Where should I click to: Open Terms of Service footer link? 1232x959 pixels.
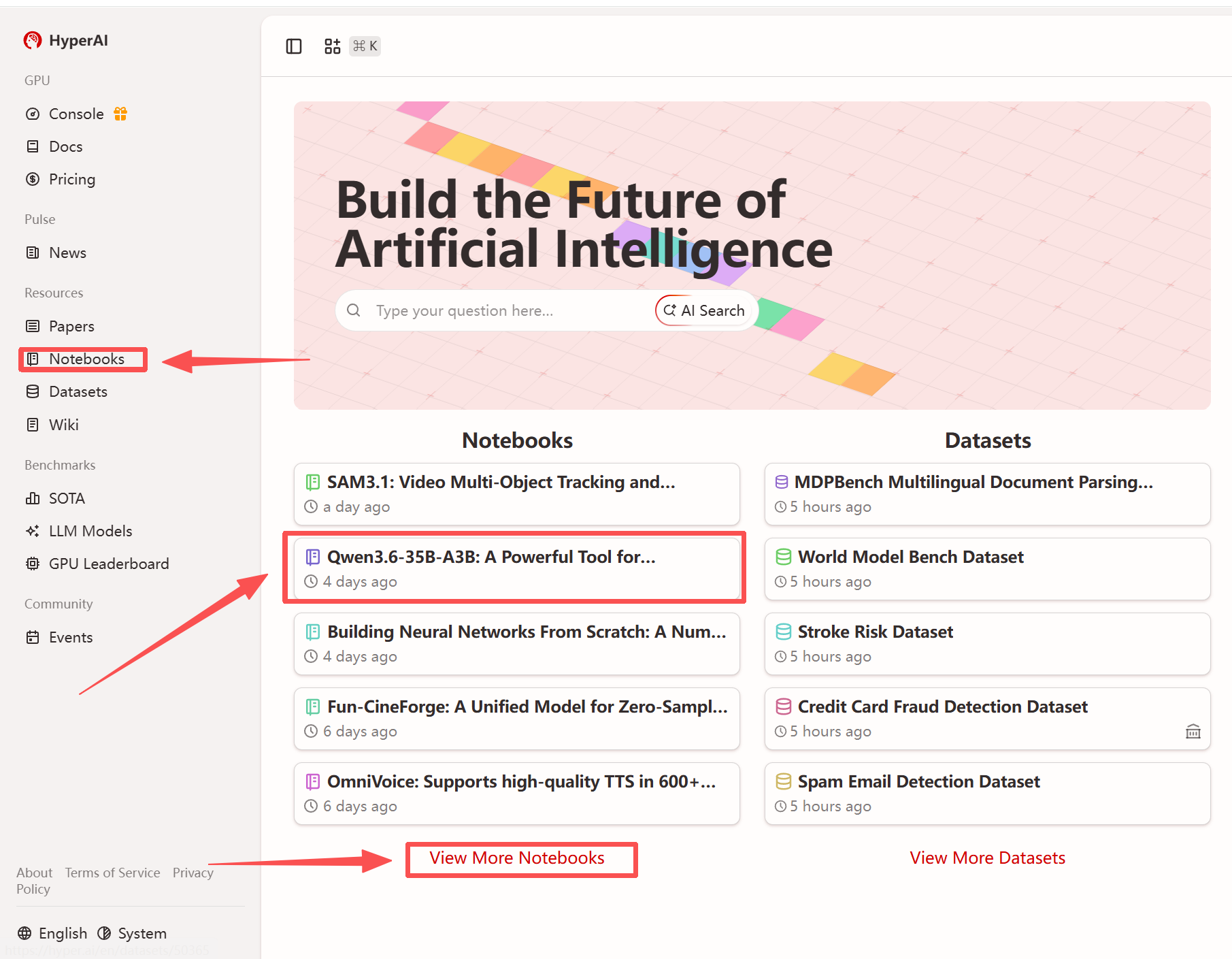coord(112,873)
